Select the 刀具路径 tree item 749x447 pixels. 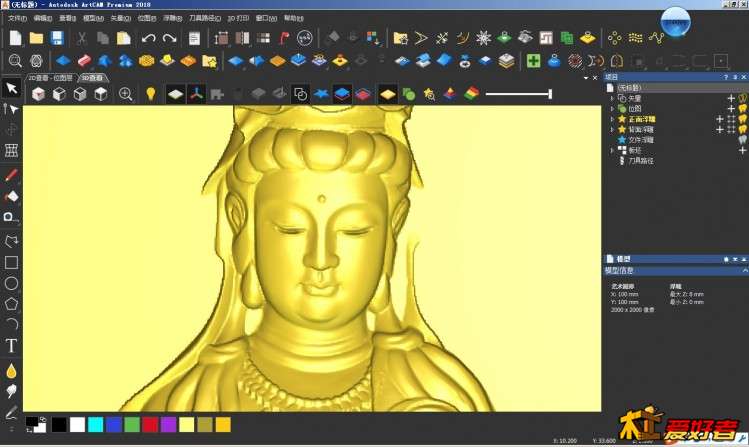[x=641, y=160]
